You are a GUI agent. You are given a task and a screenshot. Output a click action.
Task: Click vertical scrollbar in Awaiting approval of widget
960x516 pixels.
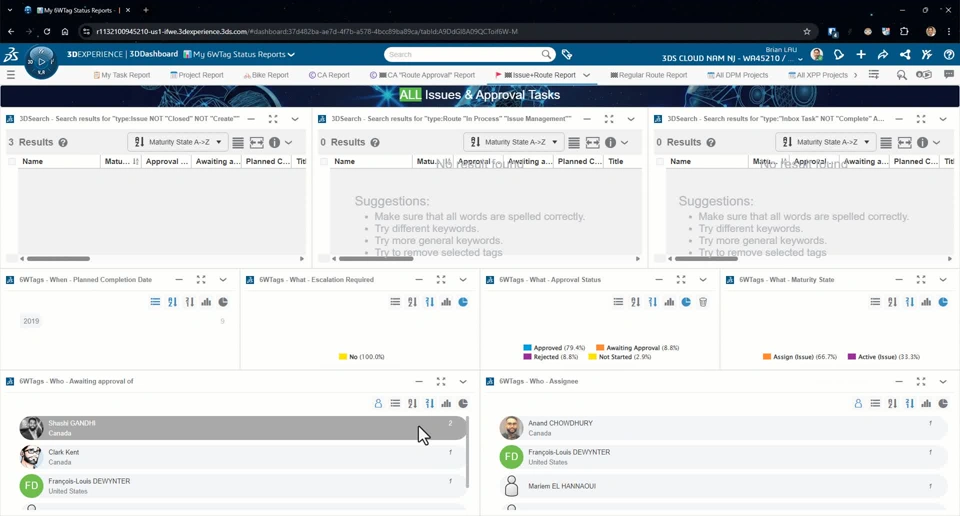(468, 452)
